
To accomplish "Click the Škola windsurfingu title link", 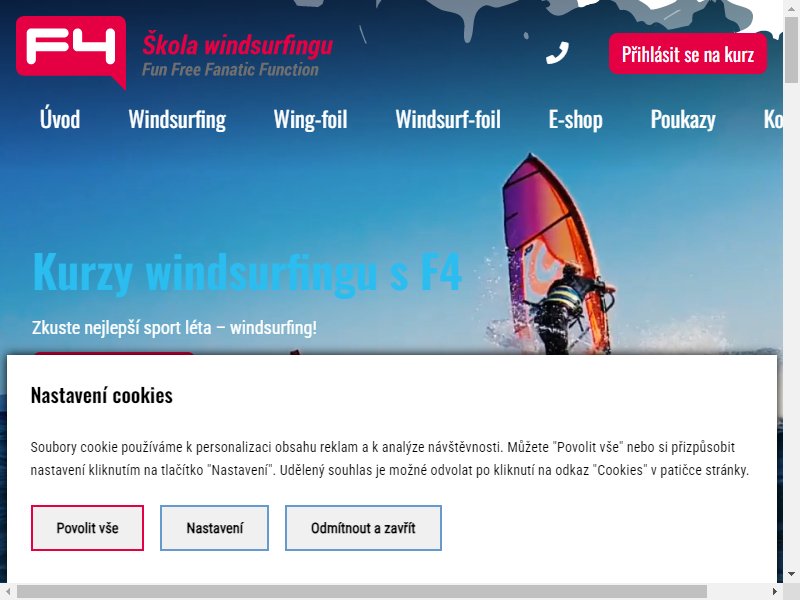I will click(237, 45).
